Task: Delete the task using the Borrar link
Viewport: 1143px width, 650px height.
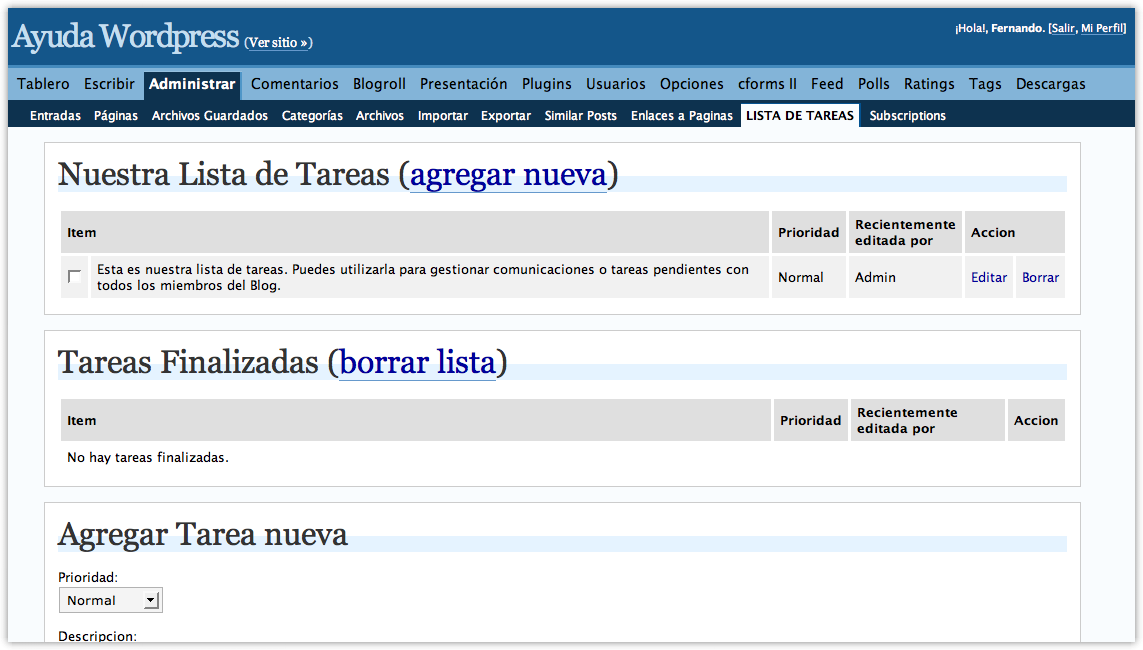Action: point(1040,277)
